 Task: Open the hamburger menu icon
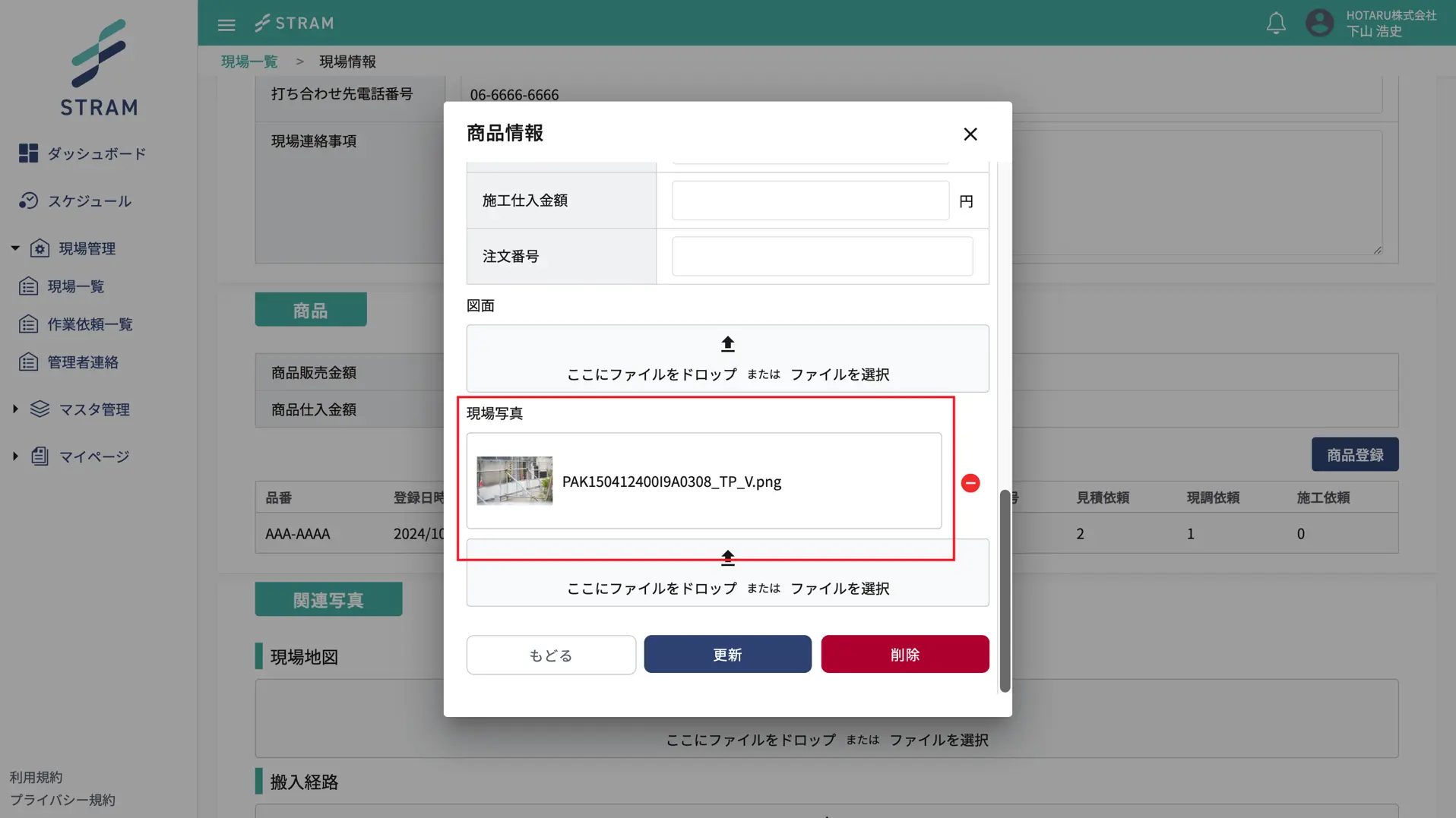[x=226, y=24]
